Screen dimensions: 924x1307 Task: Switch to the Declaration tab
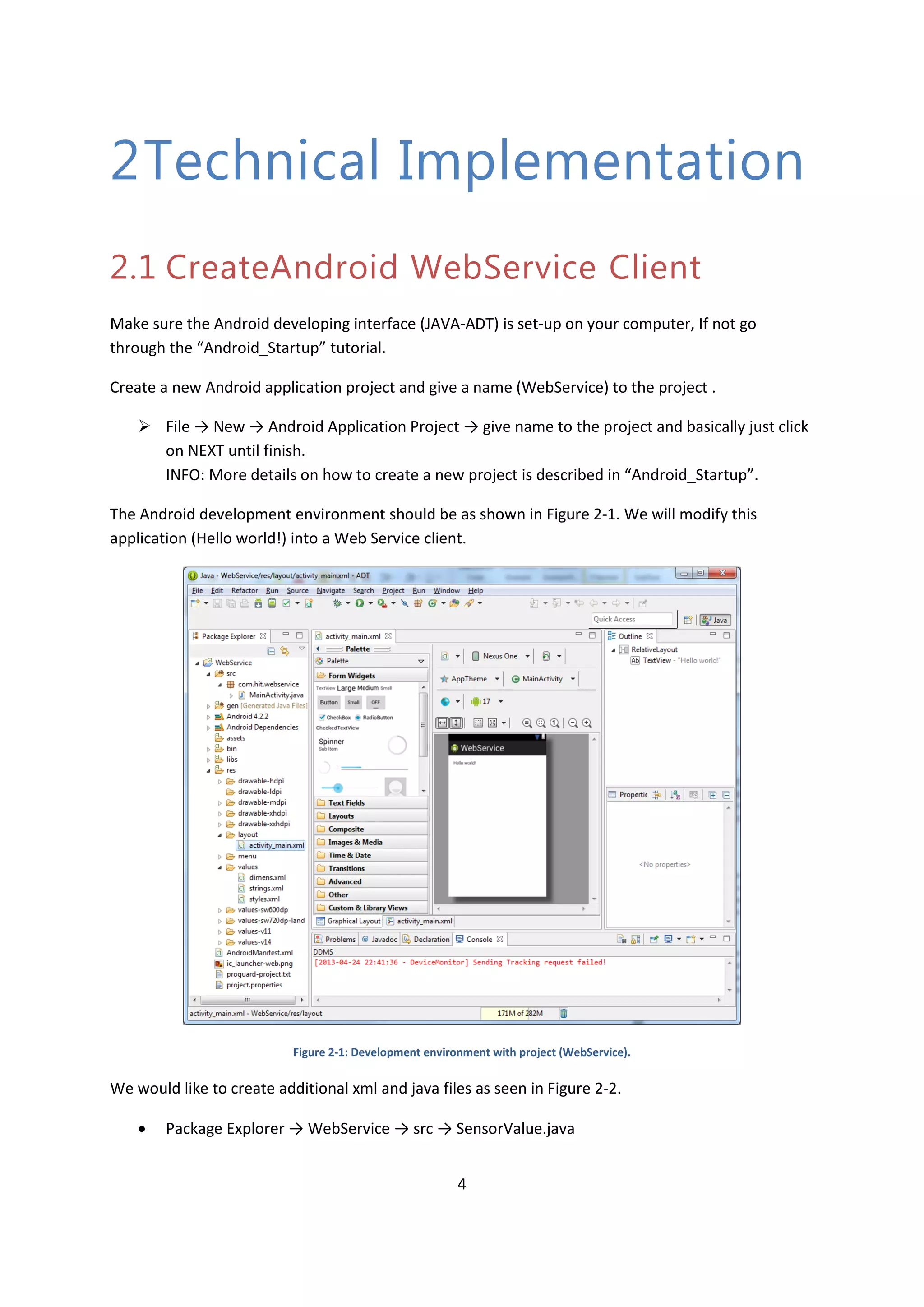[x=427, y=939]
